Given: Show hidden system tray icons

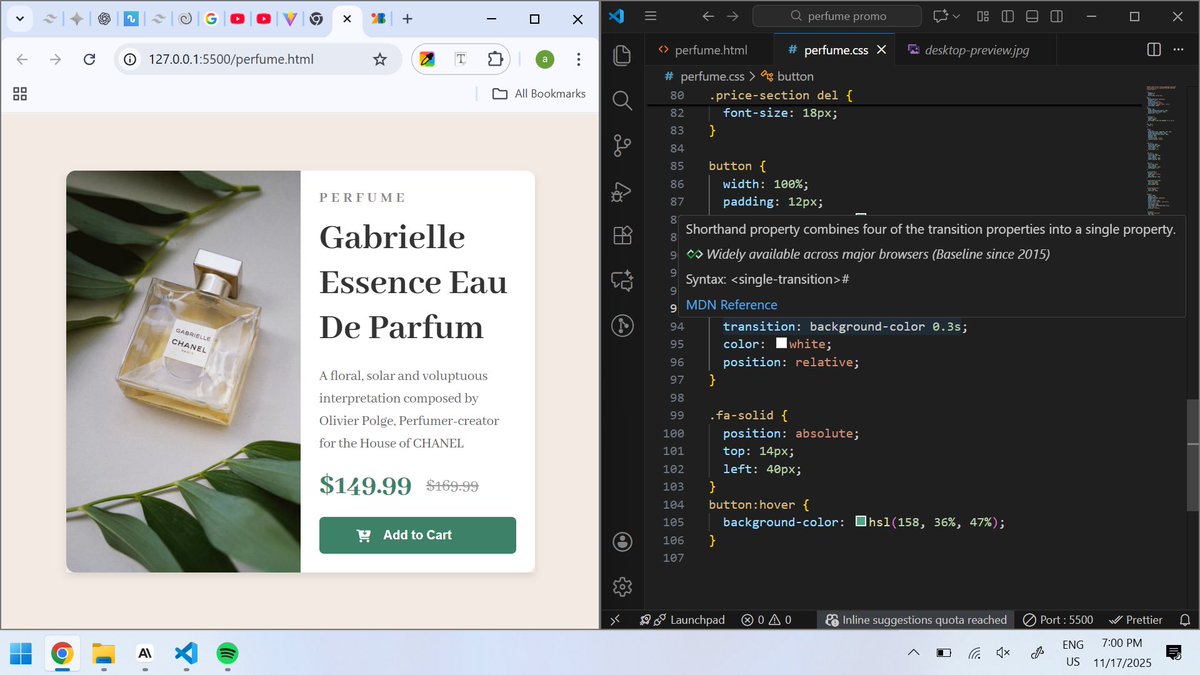Looking at the screenshot, I should point(913,653).
